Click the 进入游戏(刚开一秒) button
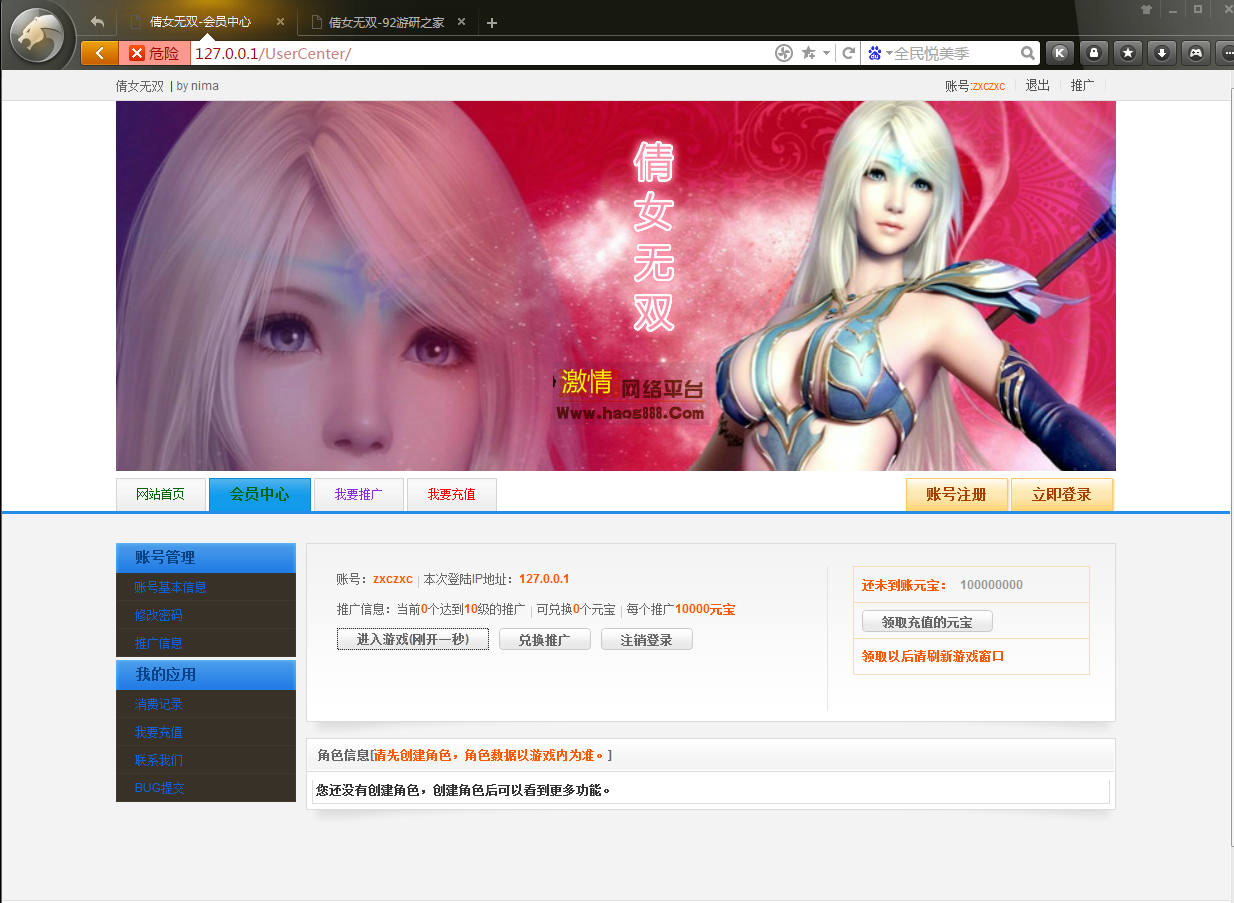 pyautogui.click(x=413, y=639)
